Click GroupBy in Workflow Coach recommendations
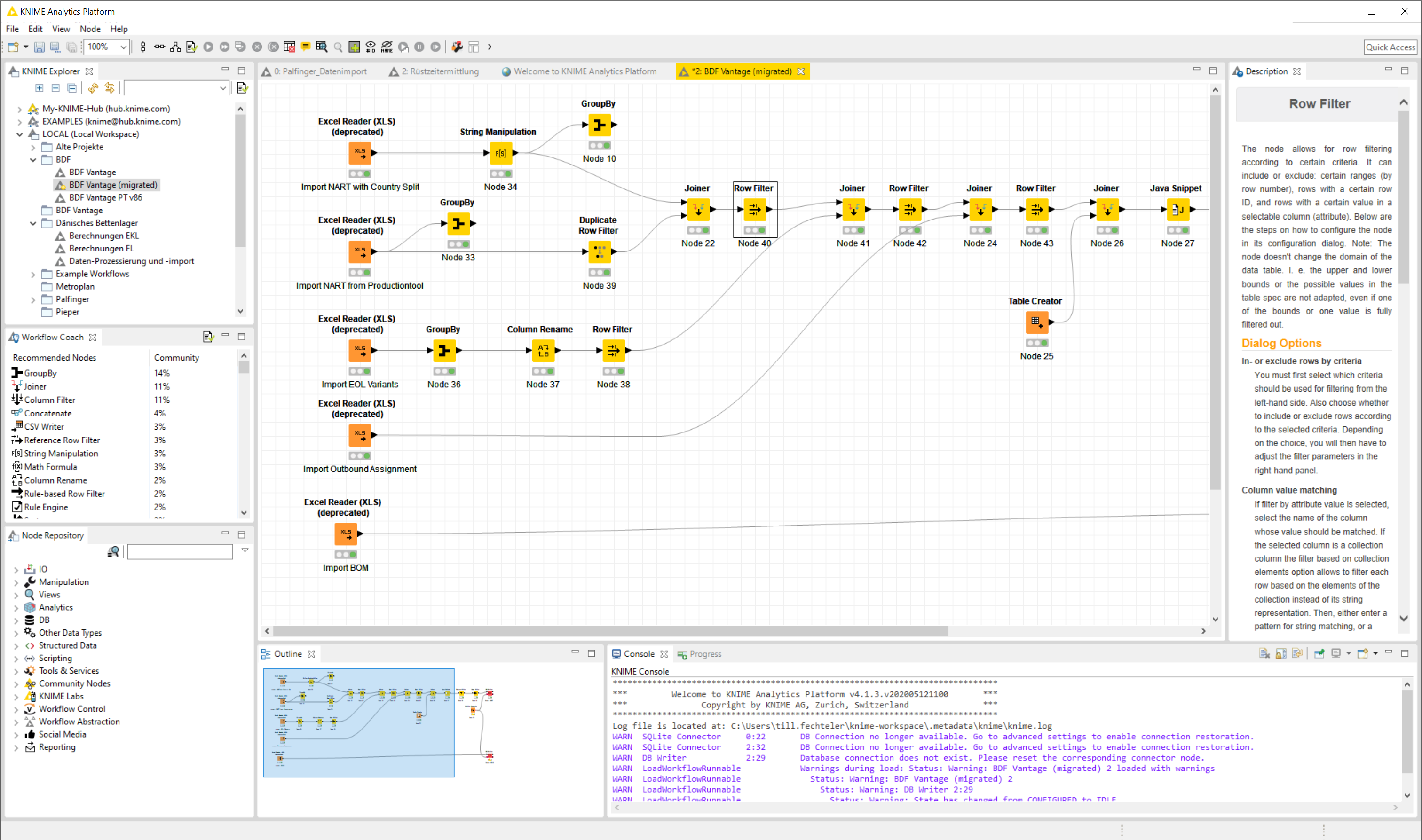Viewport: 1422px width, 840px height. point(39,374)
